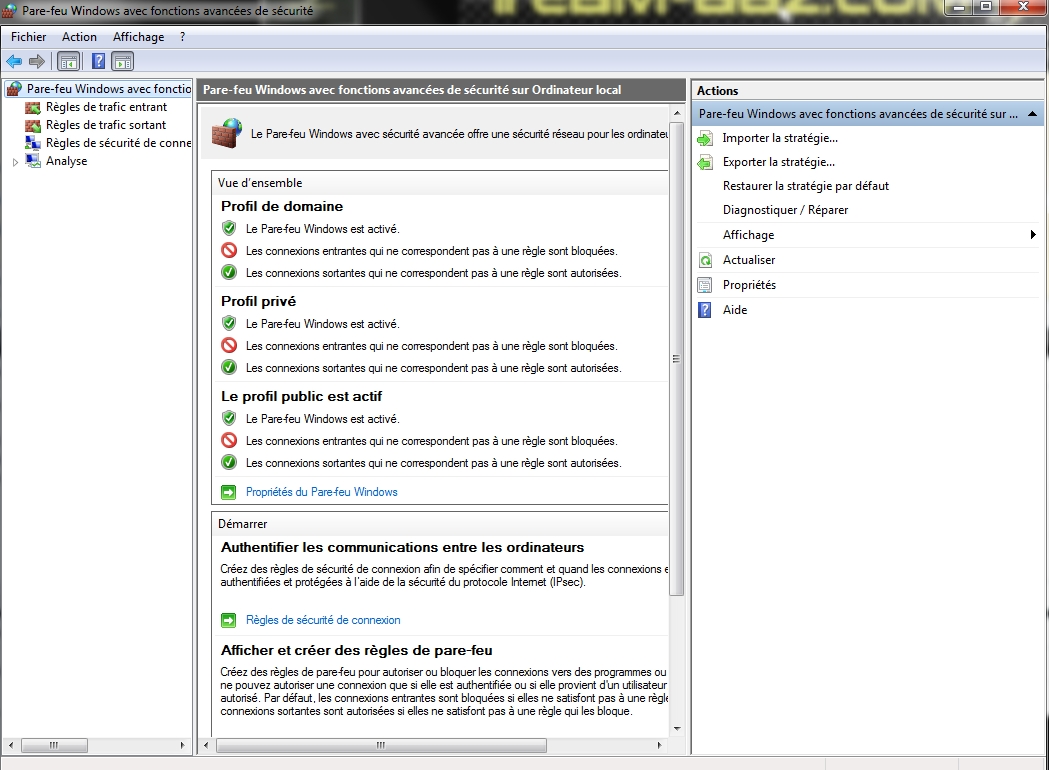
Task: Click the Importer la stratégie icon
Action: point(705,138)
